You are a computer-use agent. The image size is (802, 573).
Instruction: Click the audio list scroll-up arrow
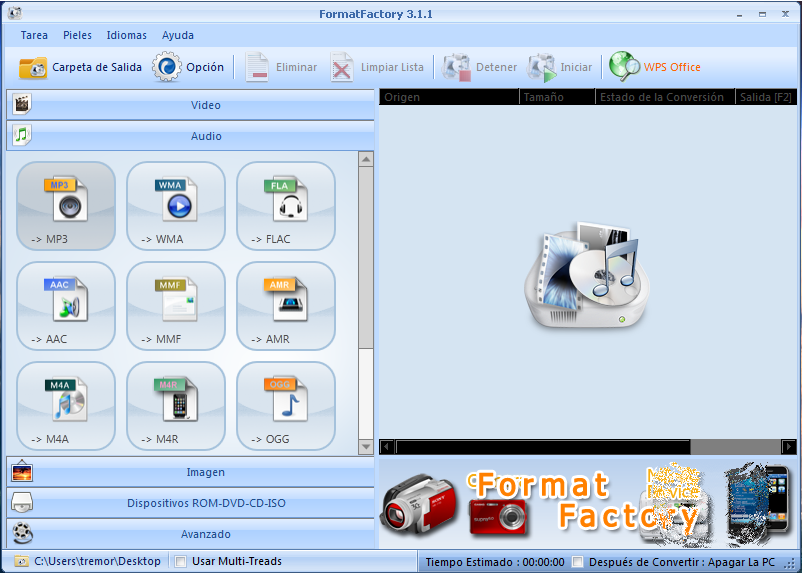coord(366,159)
